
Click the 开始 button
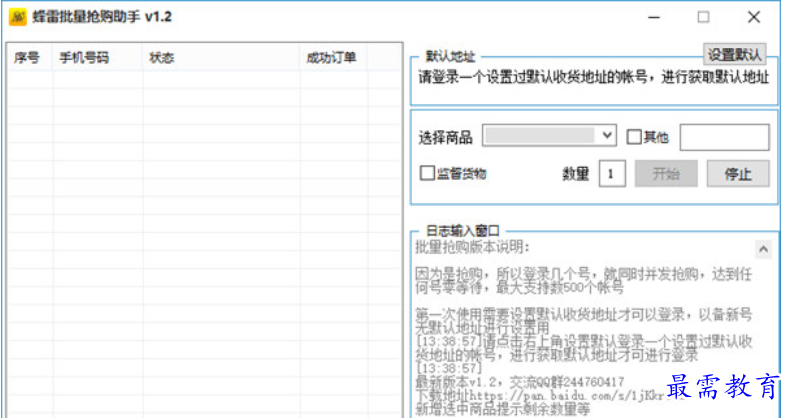(665, 173)
